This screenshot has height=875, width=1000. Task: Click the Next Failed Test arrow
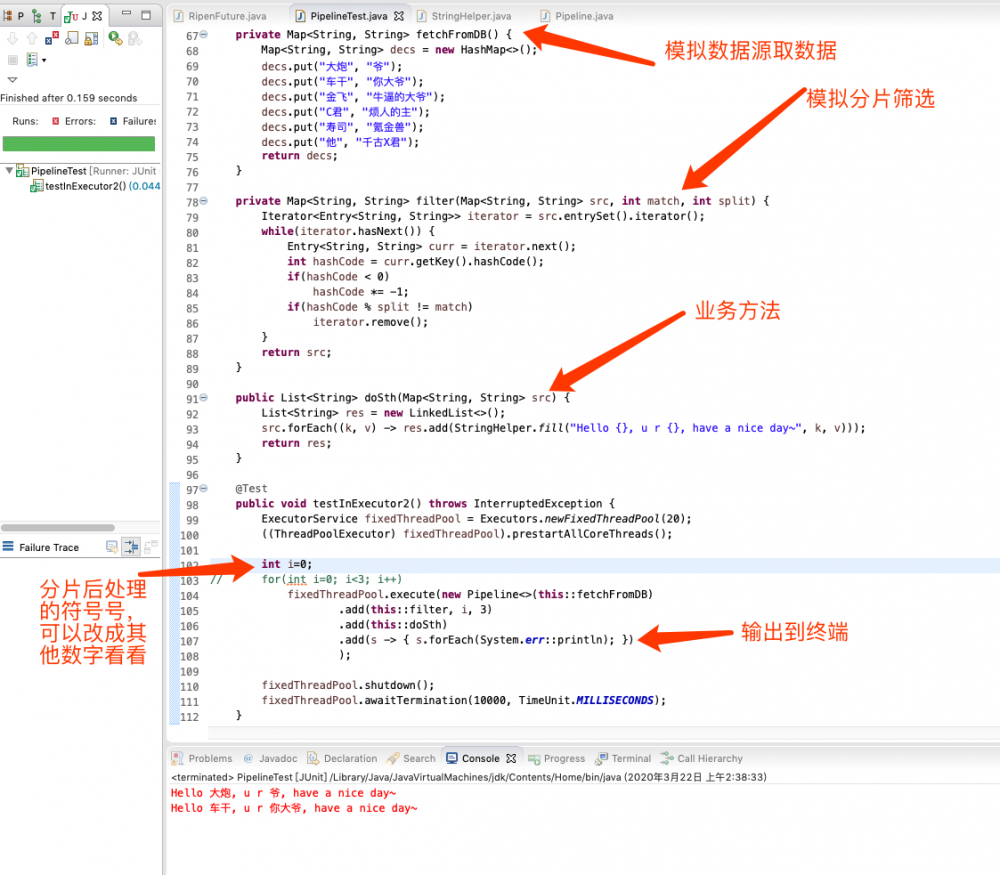[13, 39]
